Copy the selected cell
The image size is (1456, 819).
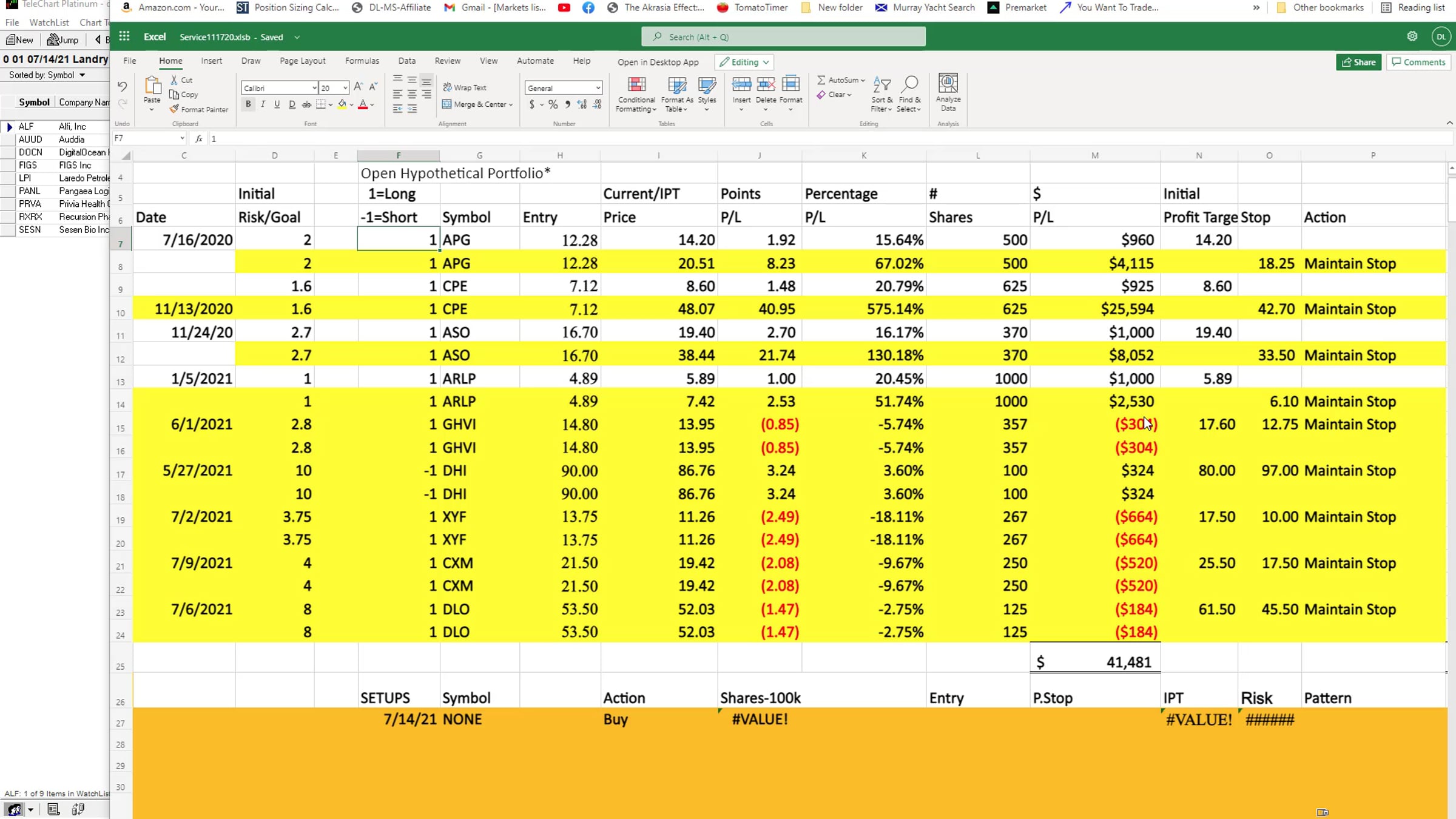coord(184,95)
